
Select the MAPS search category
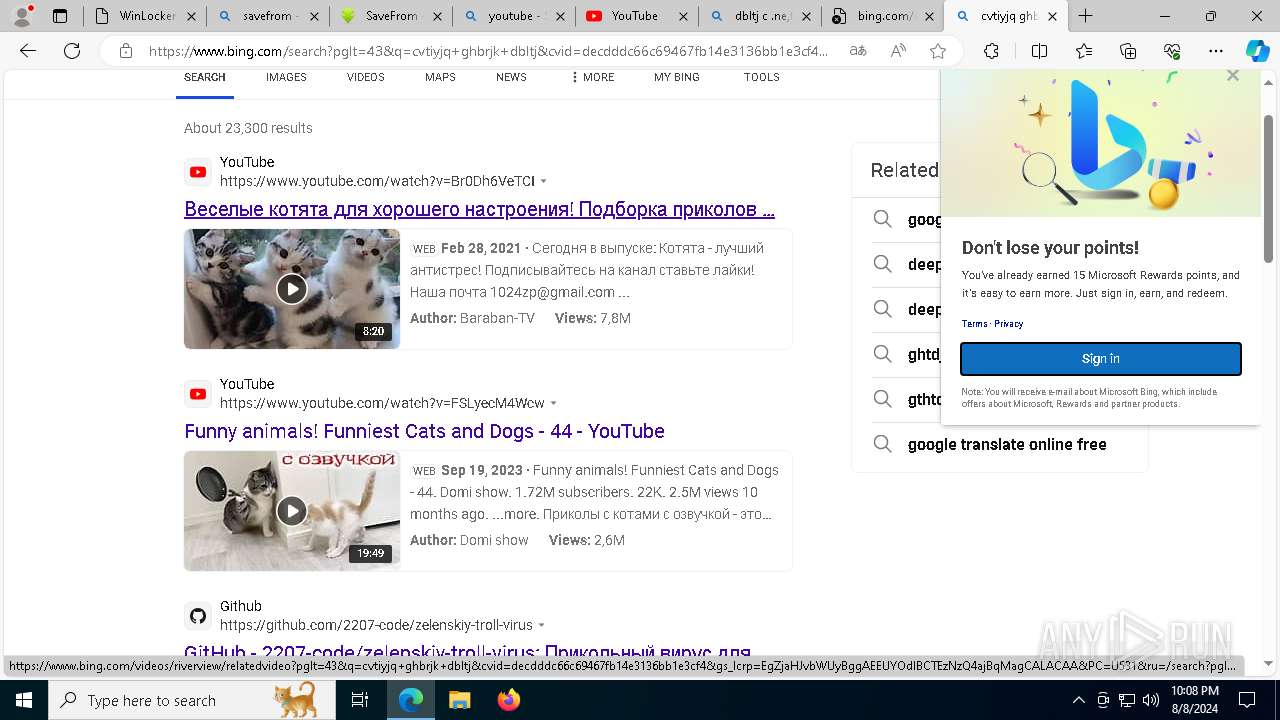(440, 77)
